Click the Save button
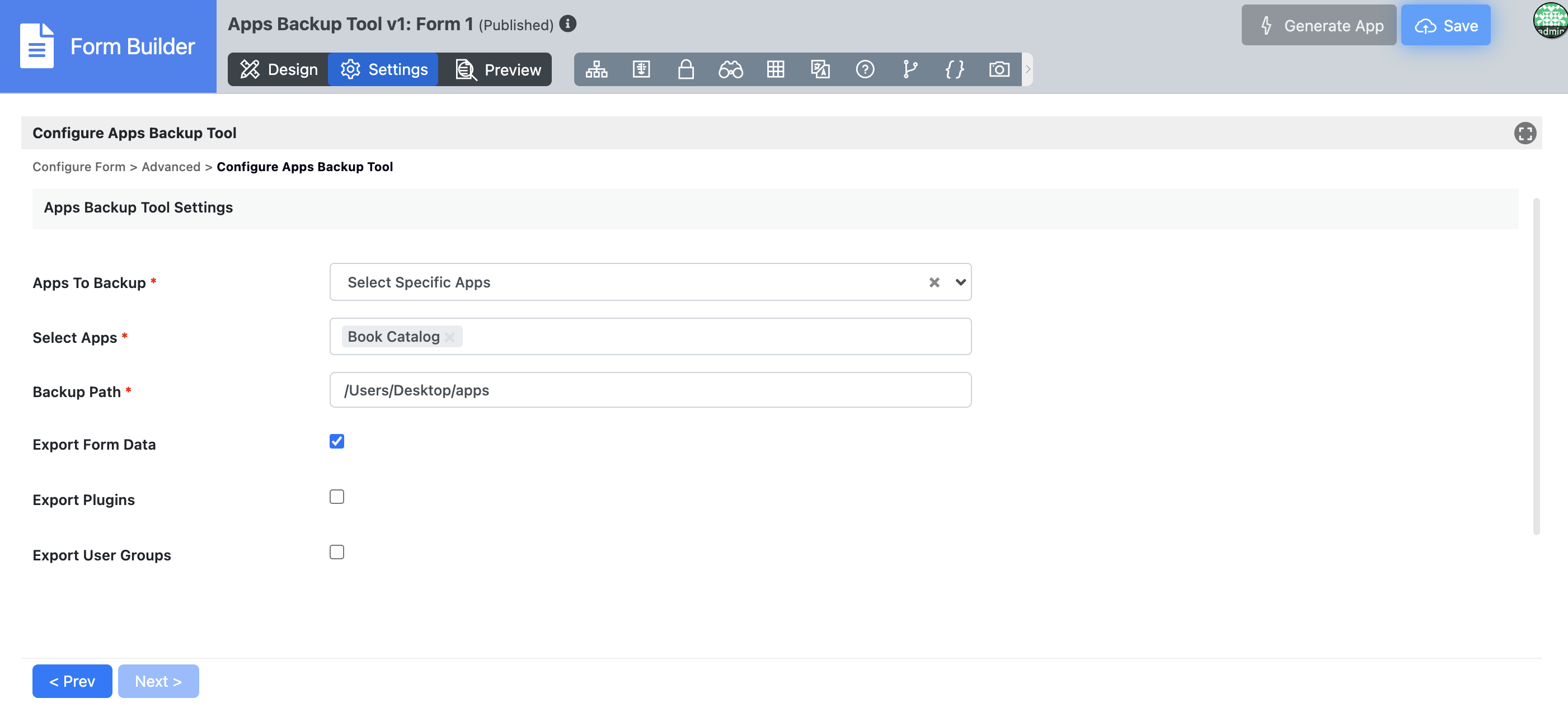 click(1445, 26)
